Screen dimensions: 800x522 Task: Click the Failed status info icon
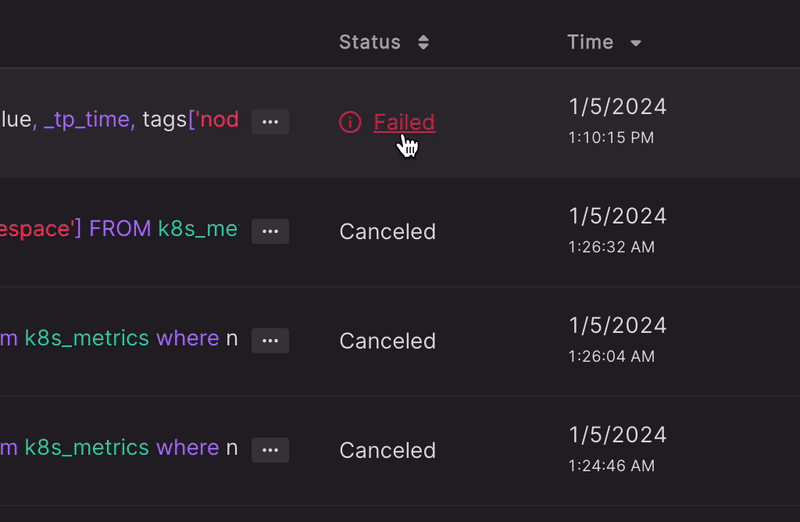[x=350, y=122]
